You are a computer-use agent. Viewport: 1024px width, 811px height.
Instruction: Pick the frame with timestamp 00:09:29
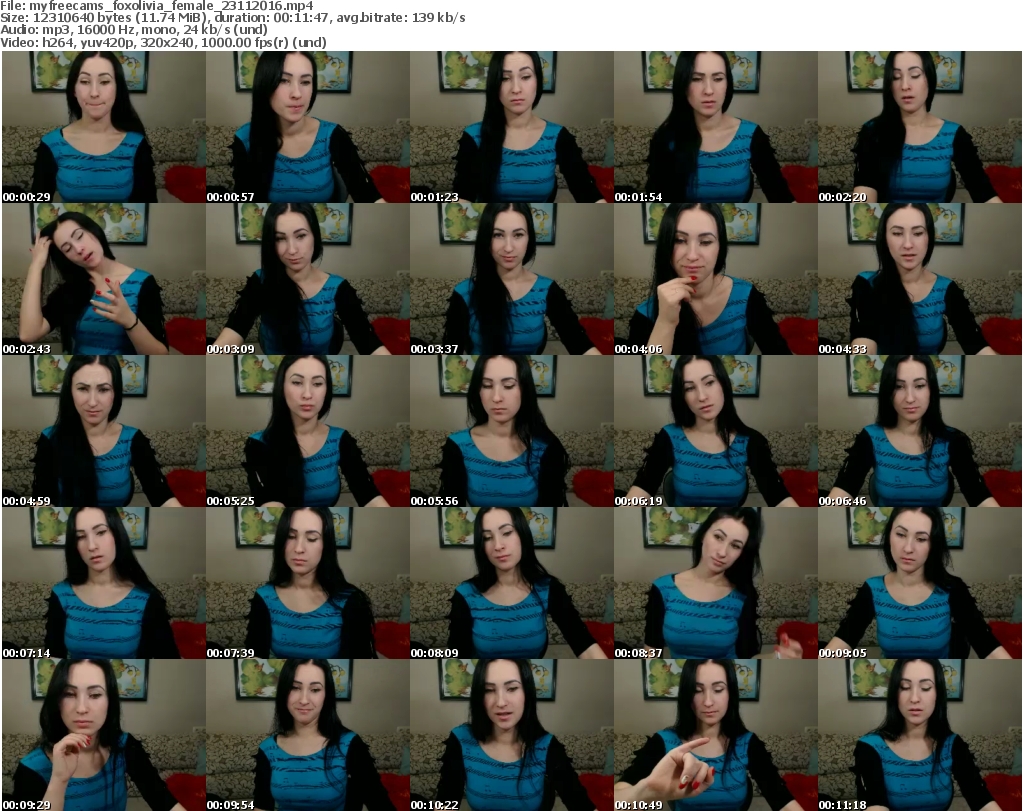104,735
